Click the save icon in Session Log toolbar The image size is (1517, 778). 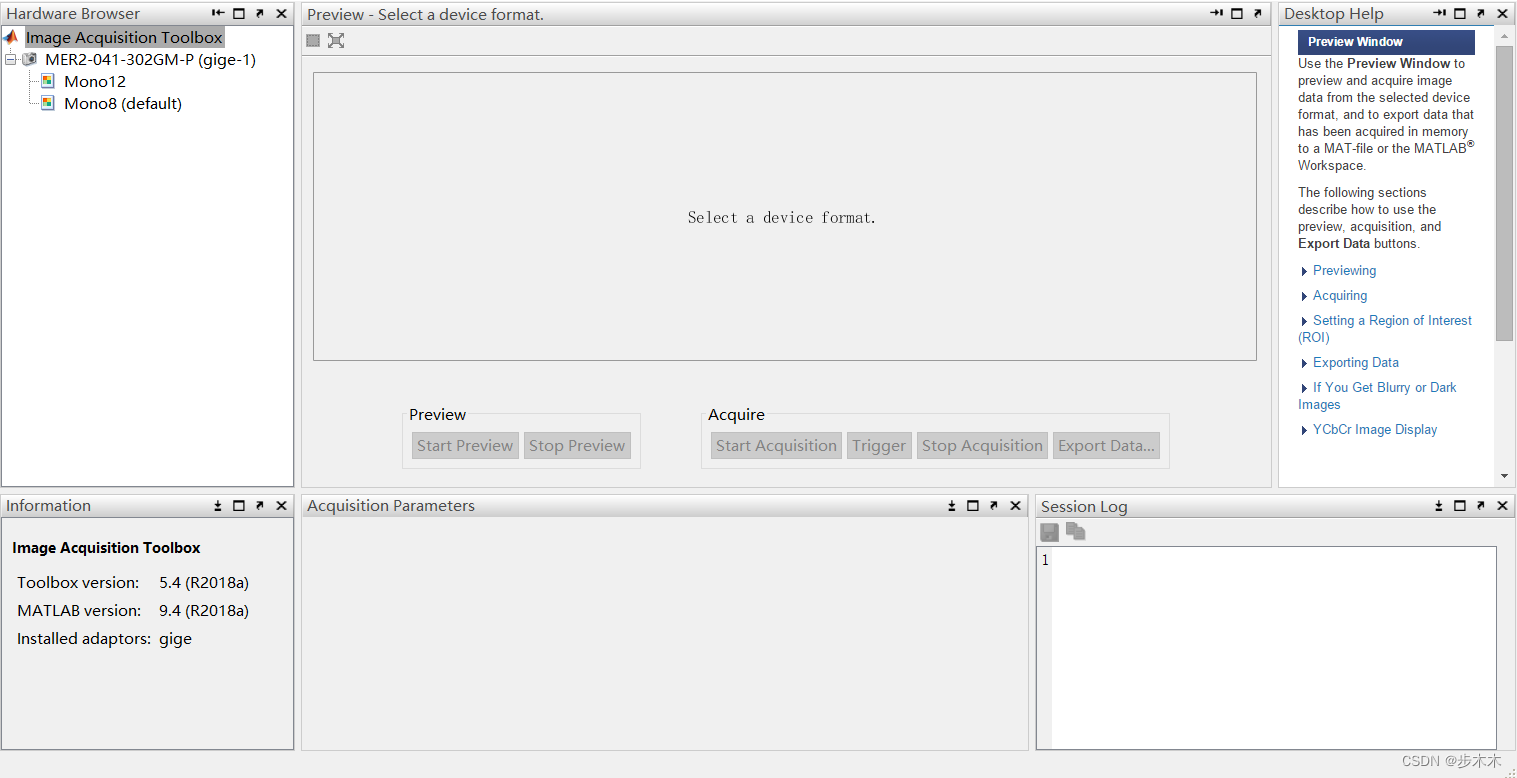coord(1050,532)
